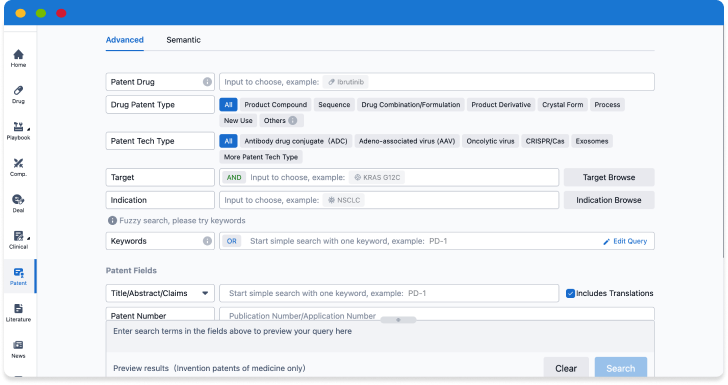The image size is (728, 385).
Task: Click the Target Browse button
Action: point(609,177)
